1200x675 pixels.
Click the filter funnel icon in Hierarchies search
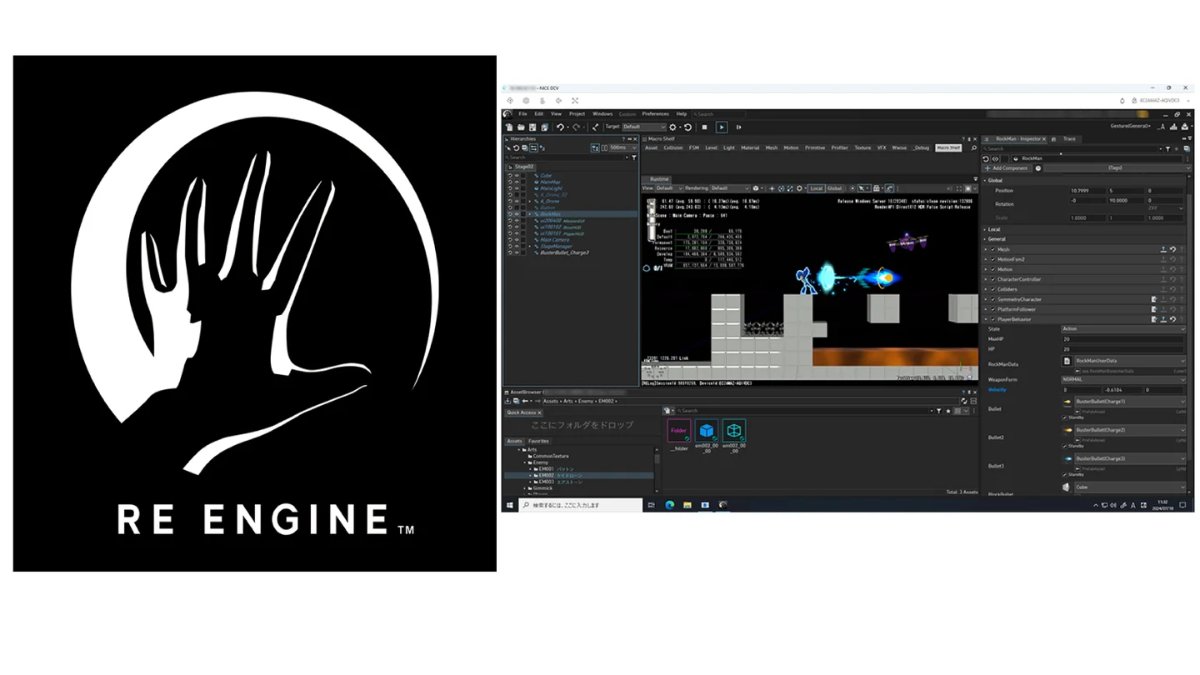coord(634,157)
